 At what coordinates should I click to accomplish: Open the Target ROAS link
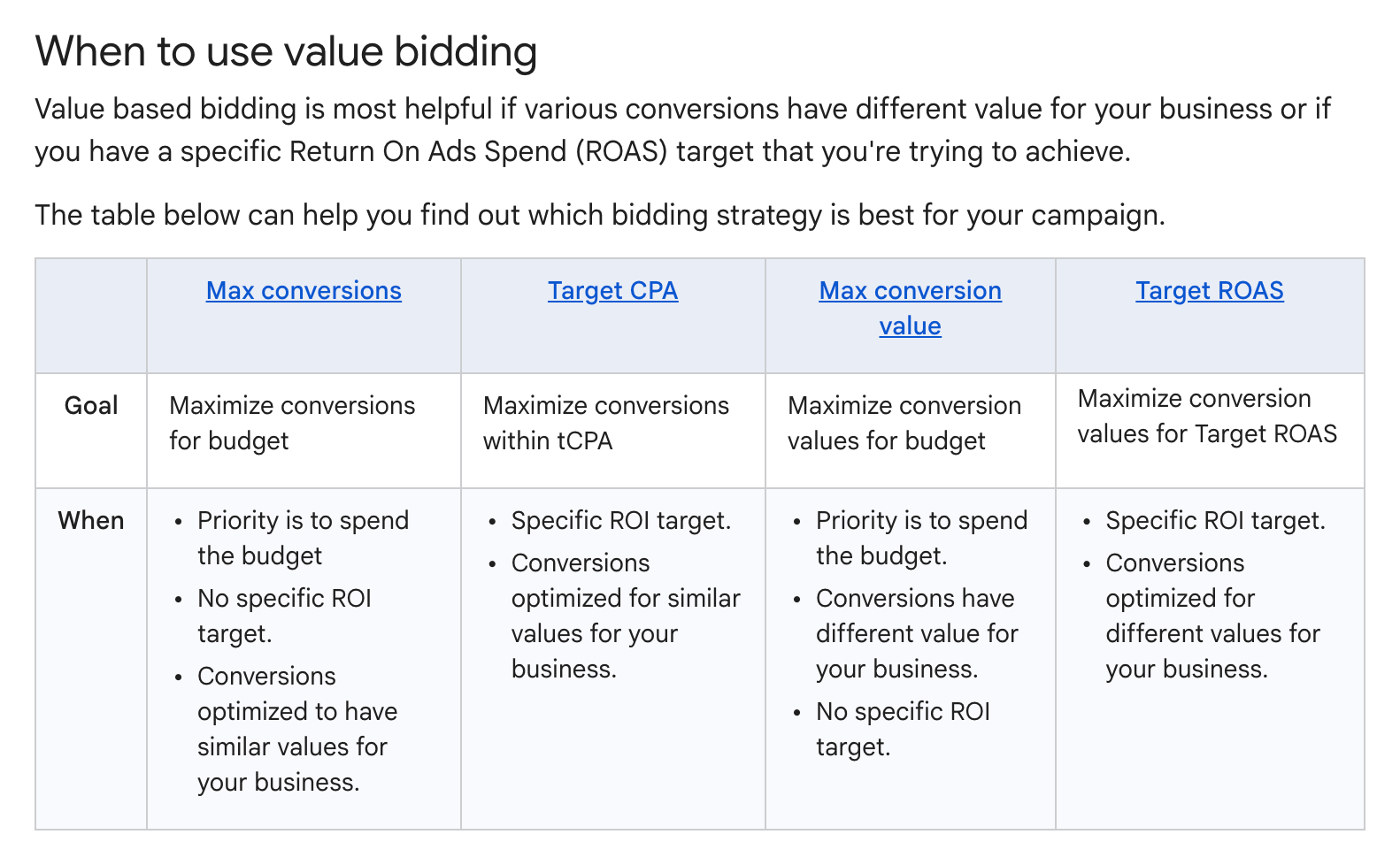(1209, 291)
